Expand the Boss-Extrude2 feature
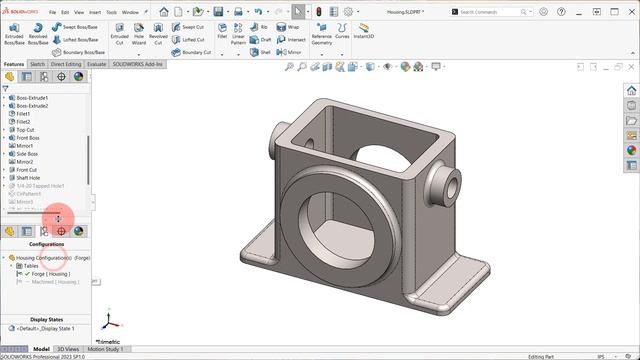The height and width of the screenshot is (360, 640). [4, 106]
